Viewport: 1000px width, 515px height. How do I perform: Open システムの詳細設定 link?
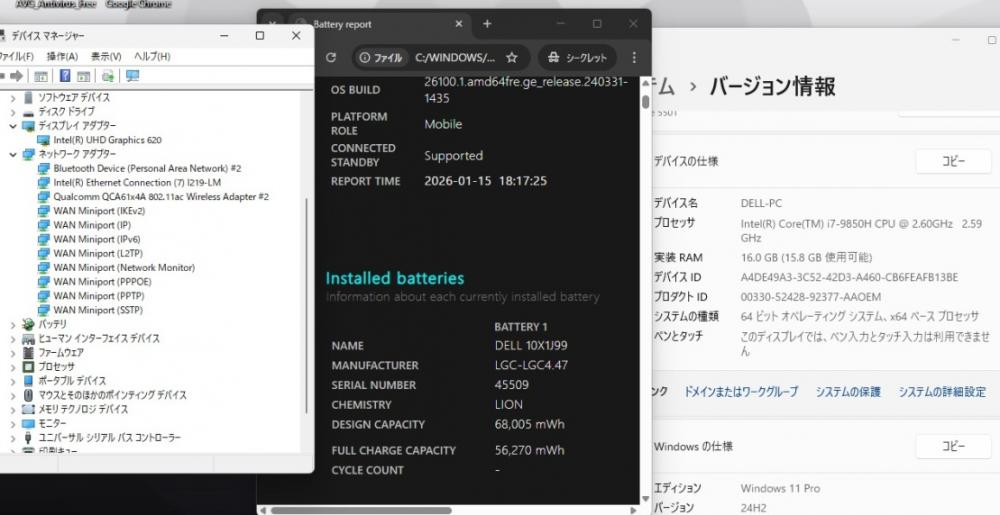point(942,392)
